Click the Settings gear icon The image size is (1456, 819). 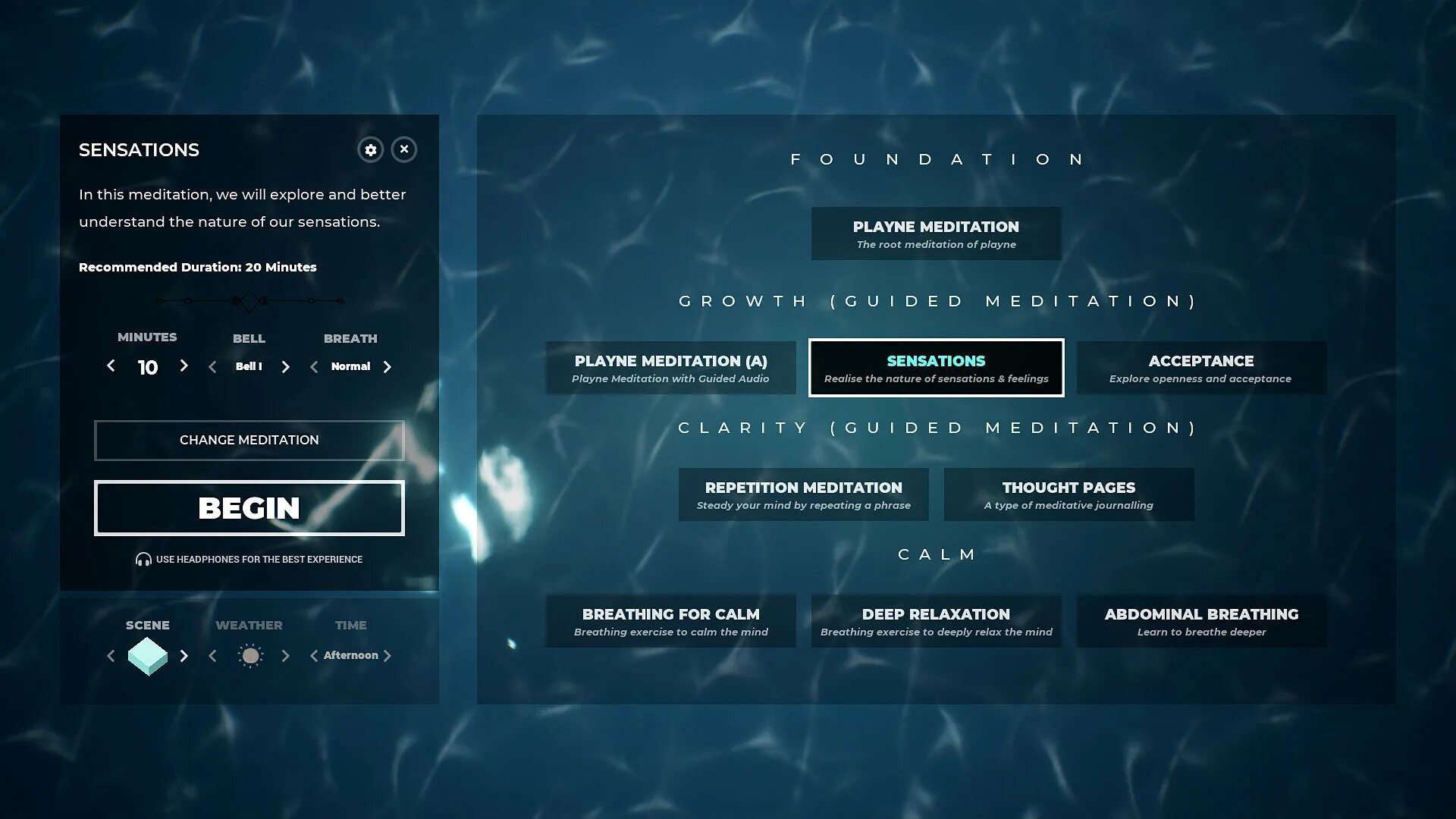coord(369,149)
